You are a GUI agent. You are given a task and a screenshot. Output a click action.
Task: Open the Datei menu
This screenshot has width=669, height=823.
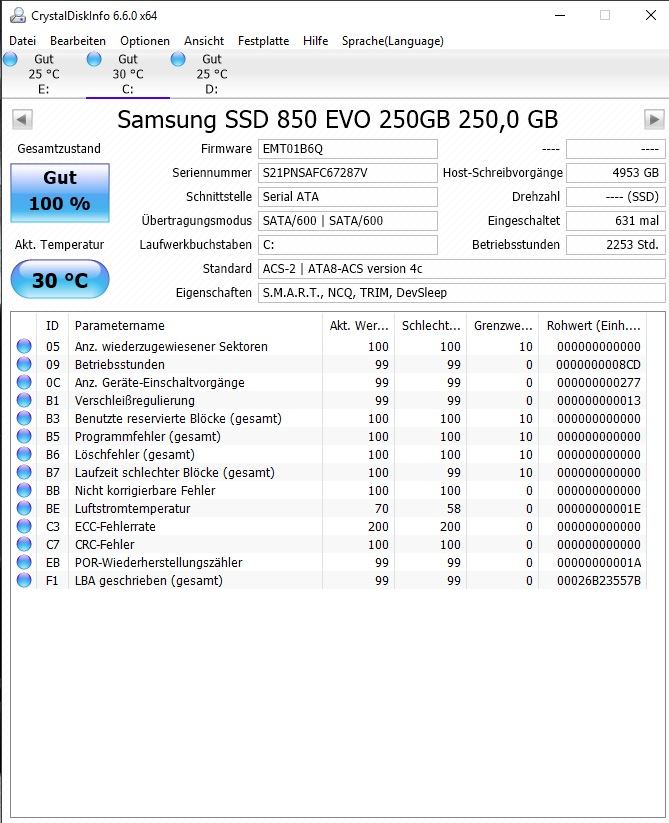point(23,41)
